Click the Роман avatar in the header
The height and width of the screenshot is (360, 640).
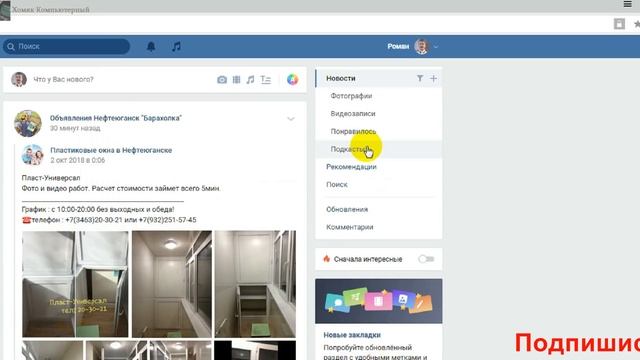click(422, 47)
